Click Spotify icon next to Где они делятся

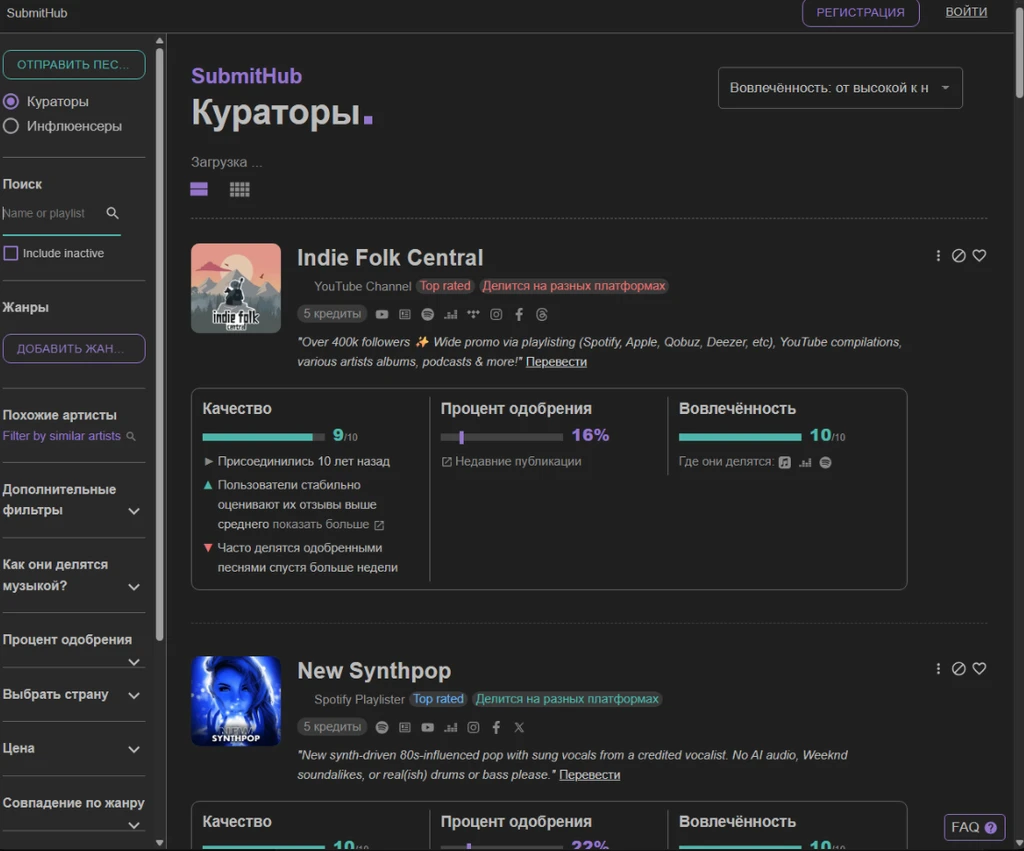[825, 462]
